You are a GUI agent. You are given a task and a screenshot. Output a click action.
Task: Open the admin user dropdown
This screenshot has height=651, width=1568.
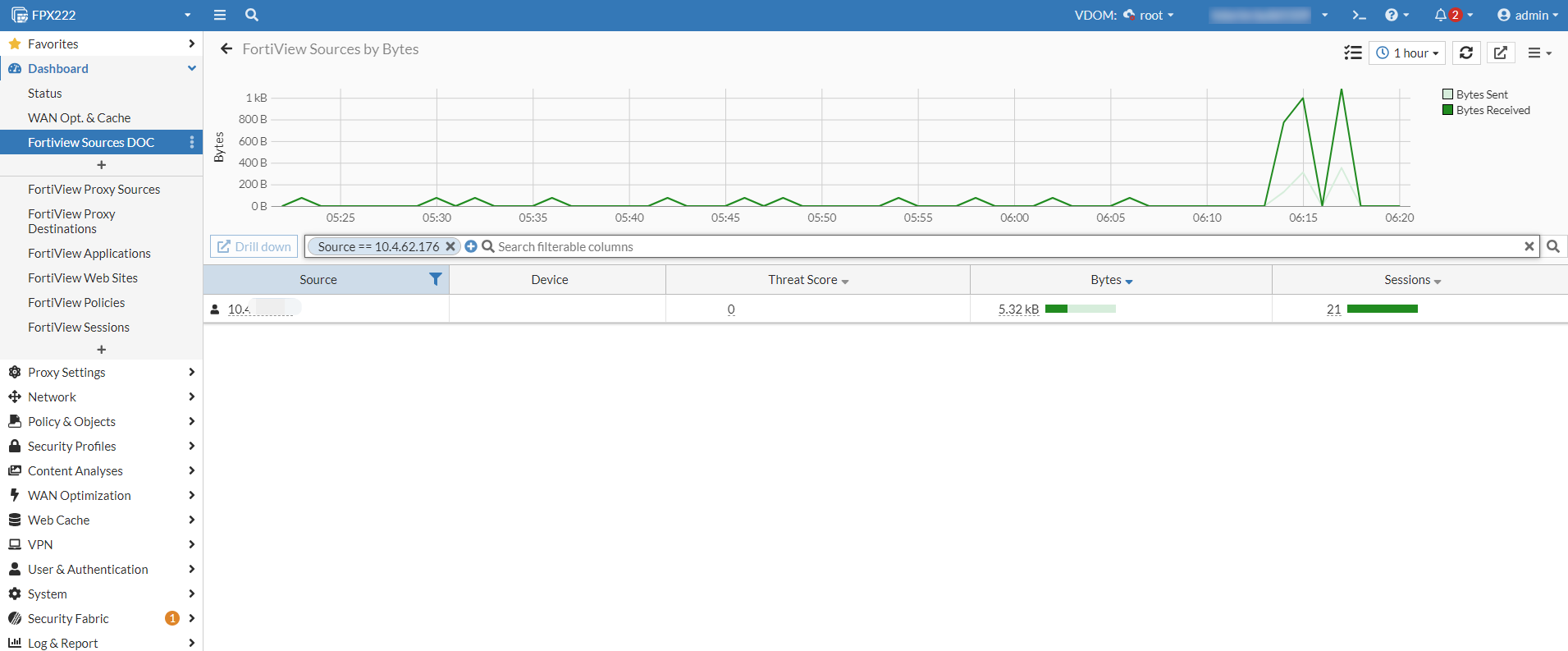1527,15
